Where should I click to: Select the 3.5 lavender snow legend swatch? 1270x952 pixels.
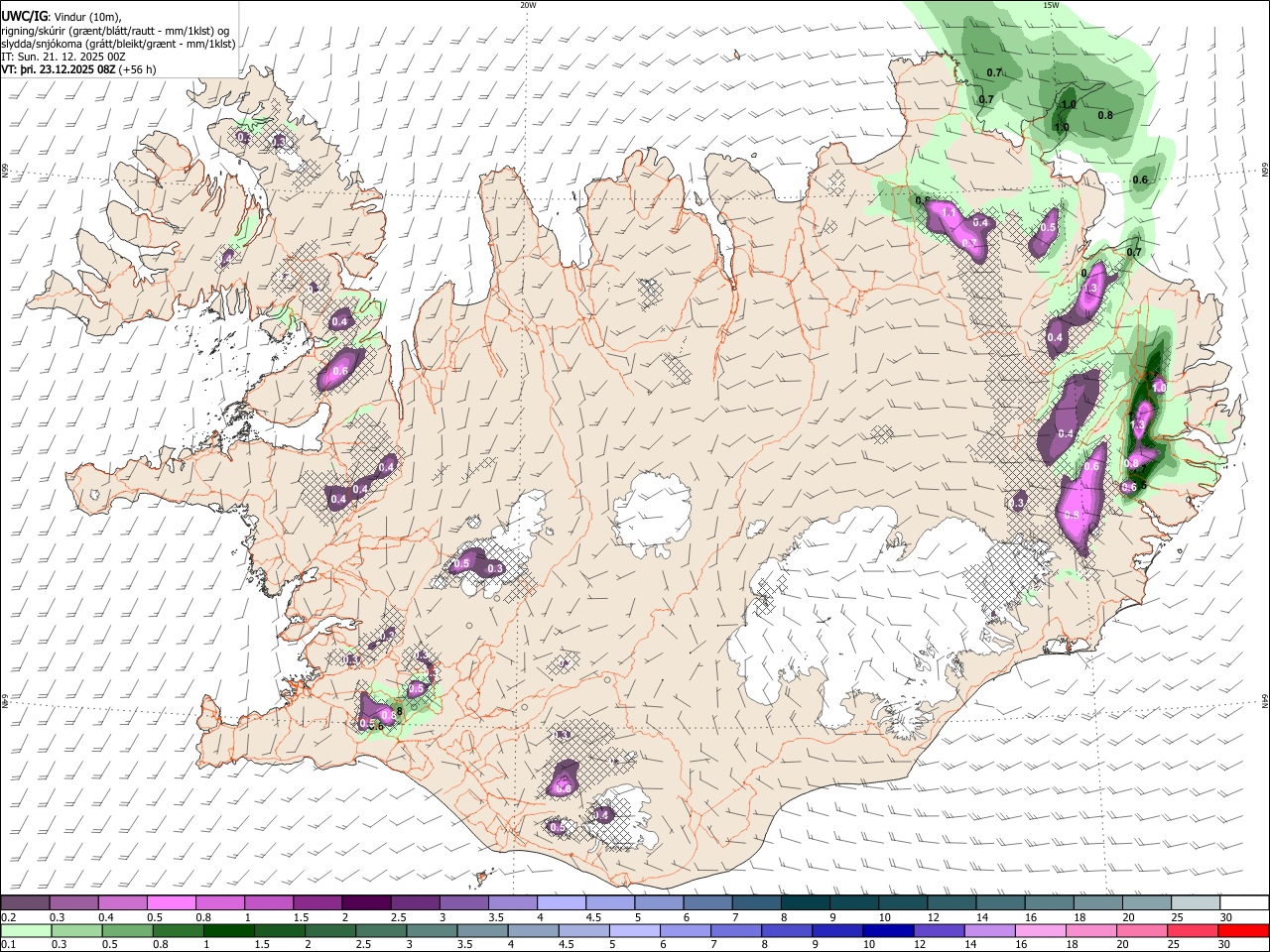tap(512, 903)
